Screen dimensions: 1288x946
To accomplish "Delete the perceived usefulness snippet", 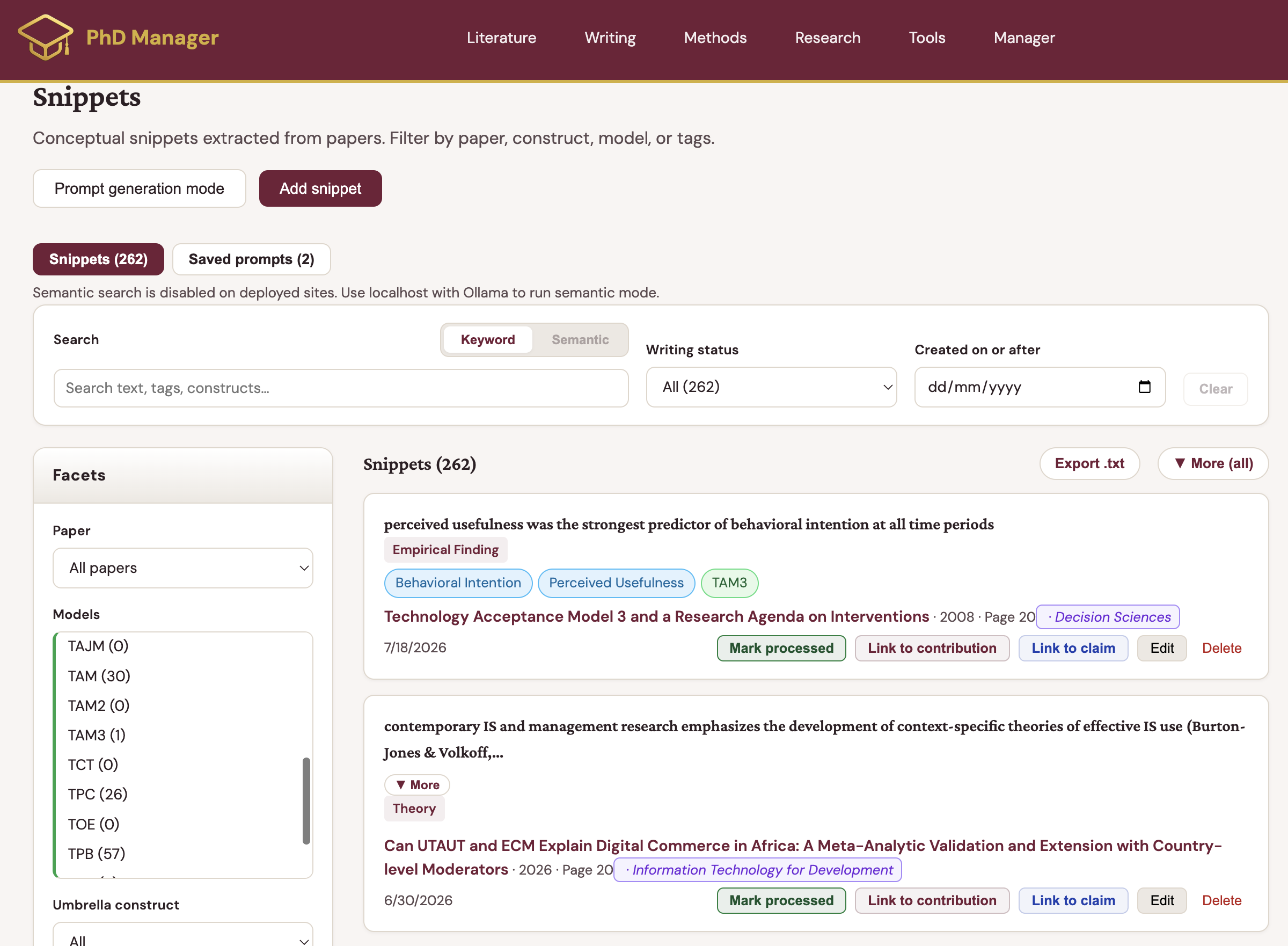I will pyautogui.click(x=1221, y=648).
